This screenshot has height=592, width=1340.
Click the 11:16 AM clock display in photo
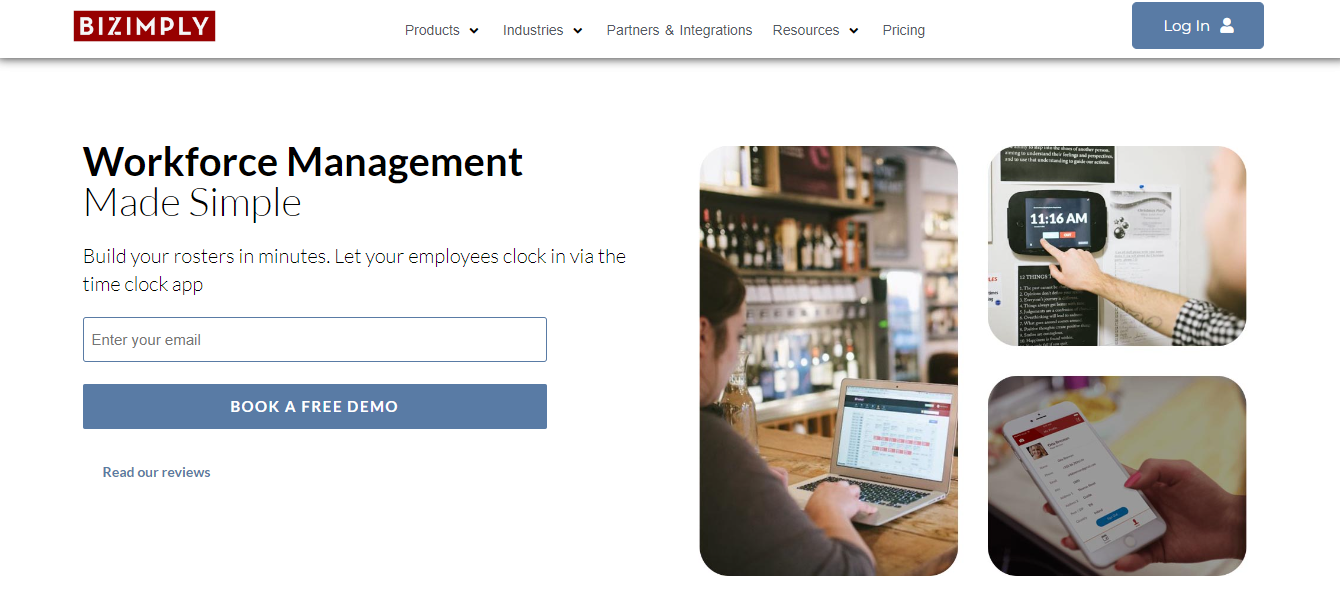click(x=1058, y=218)
